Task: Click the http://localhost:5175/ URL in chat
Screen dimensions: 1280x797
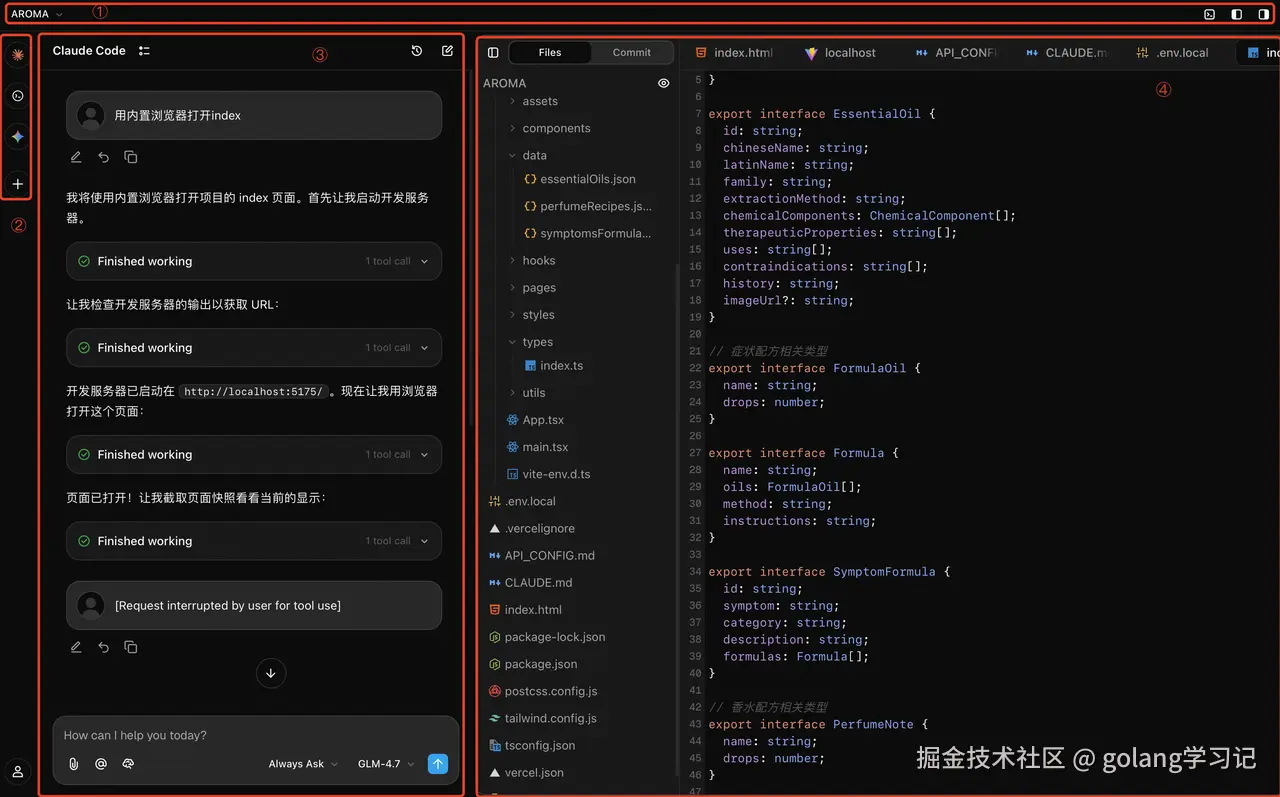Action: tap(254, 392)
